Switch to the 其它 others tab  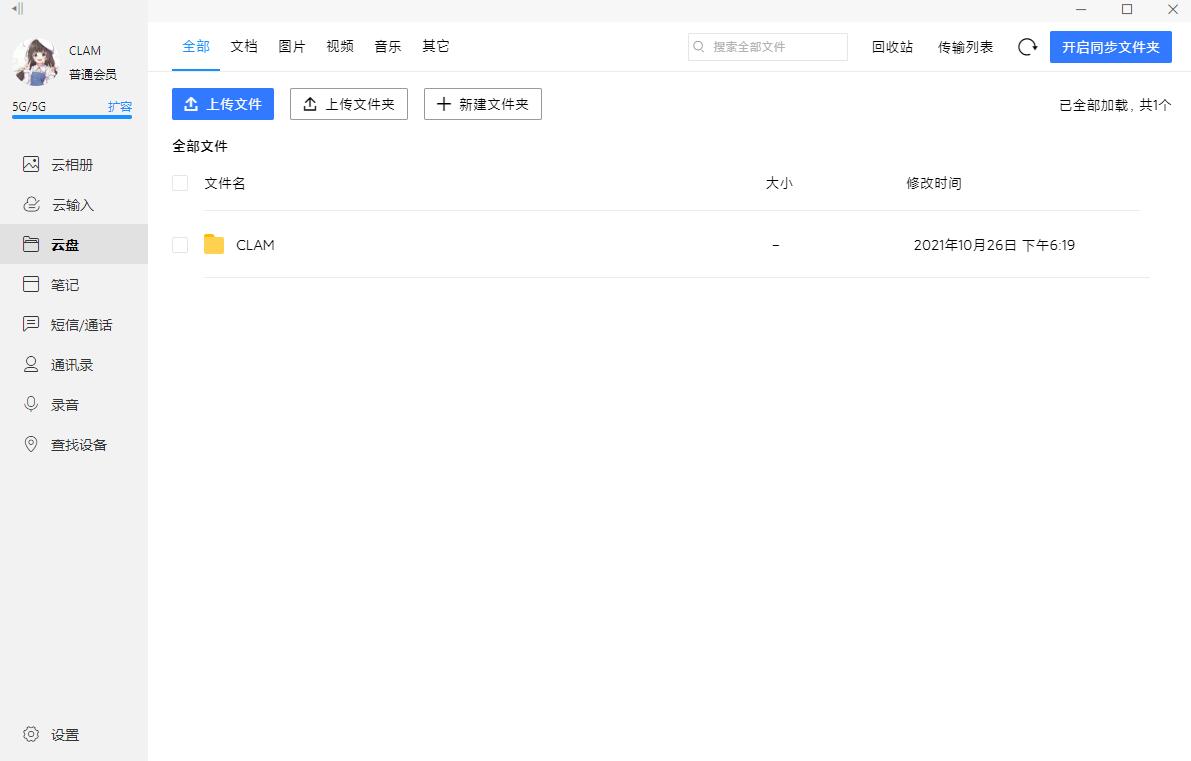click(435, 46)
